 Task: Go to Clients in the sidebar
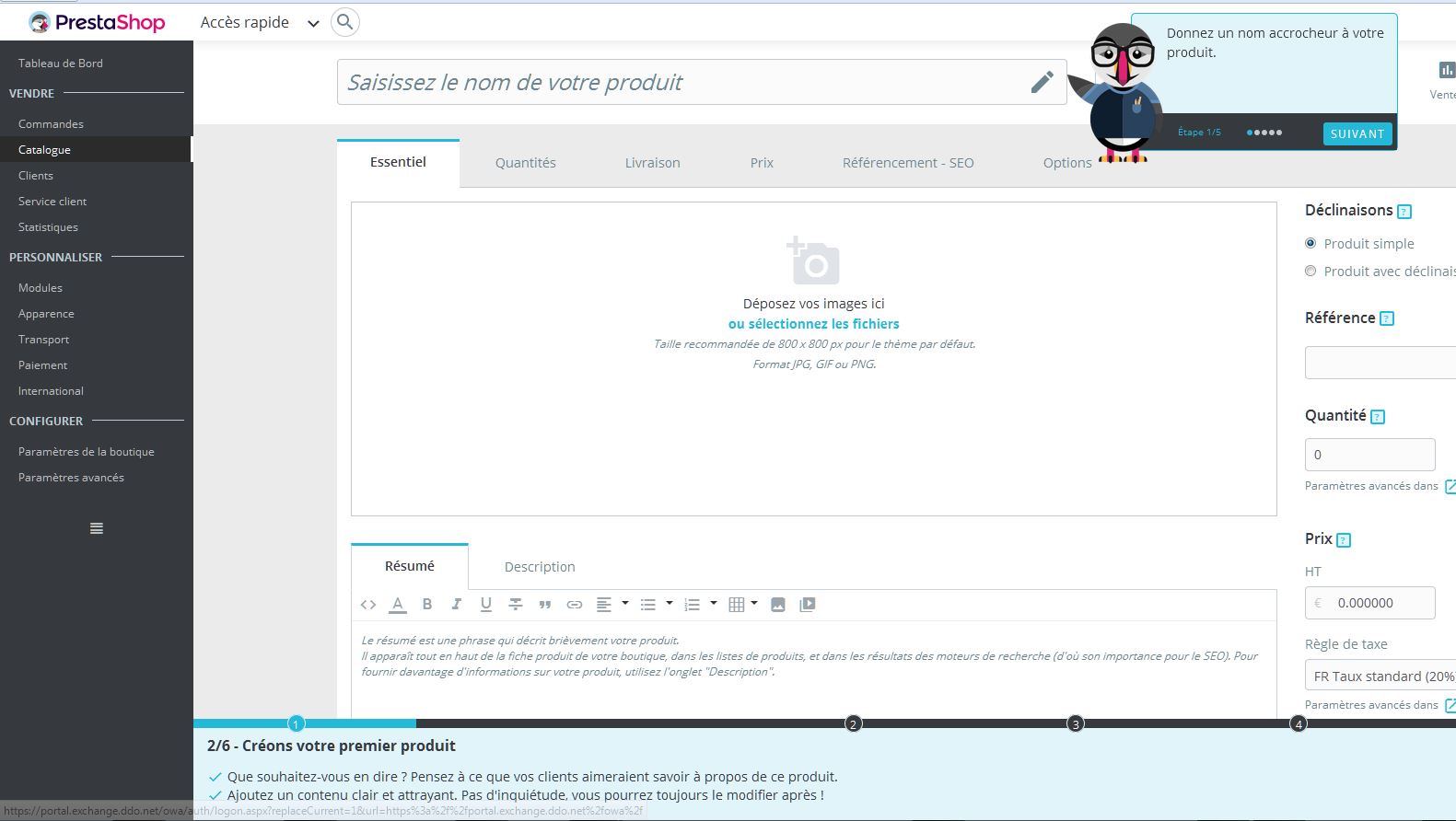coord(36,176)
